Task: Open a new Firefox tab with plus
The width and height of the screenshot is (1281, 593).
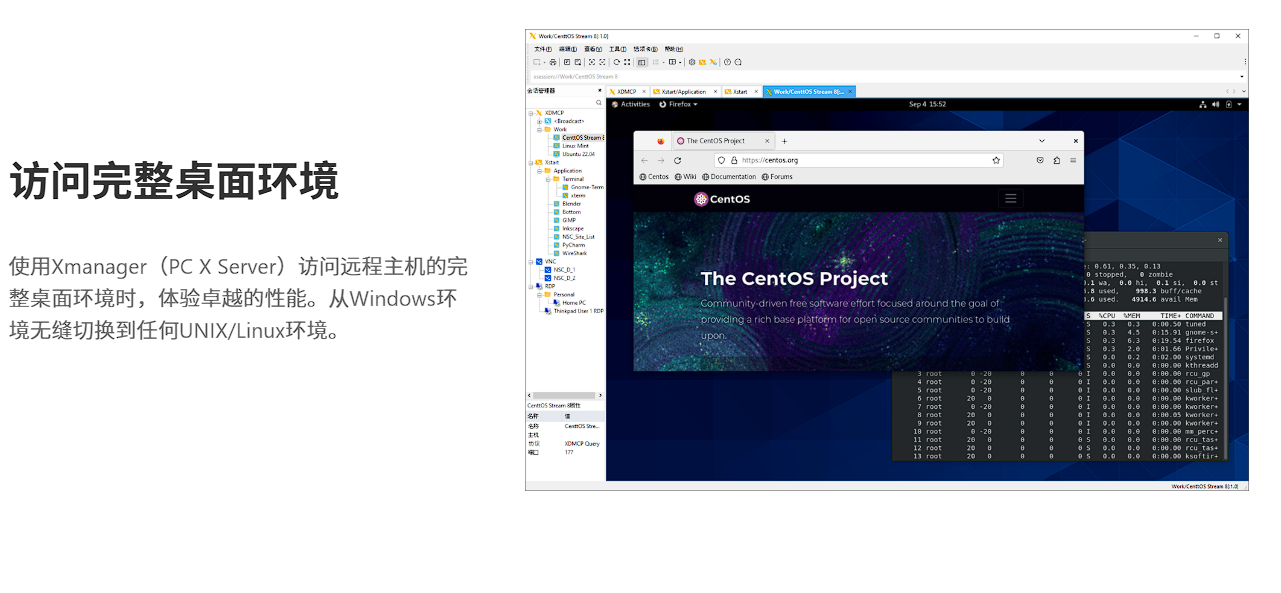Action: tap(784, 141)
